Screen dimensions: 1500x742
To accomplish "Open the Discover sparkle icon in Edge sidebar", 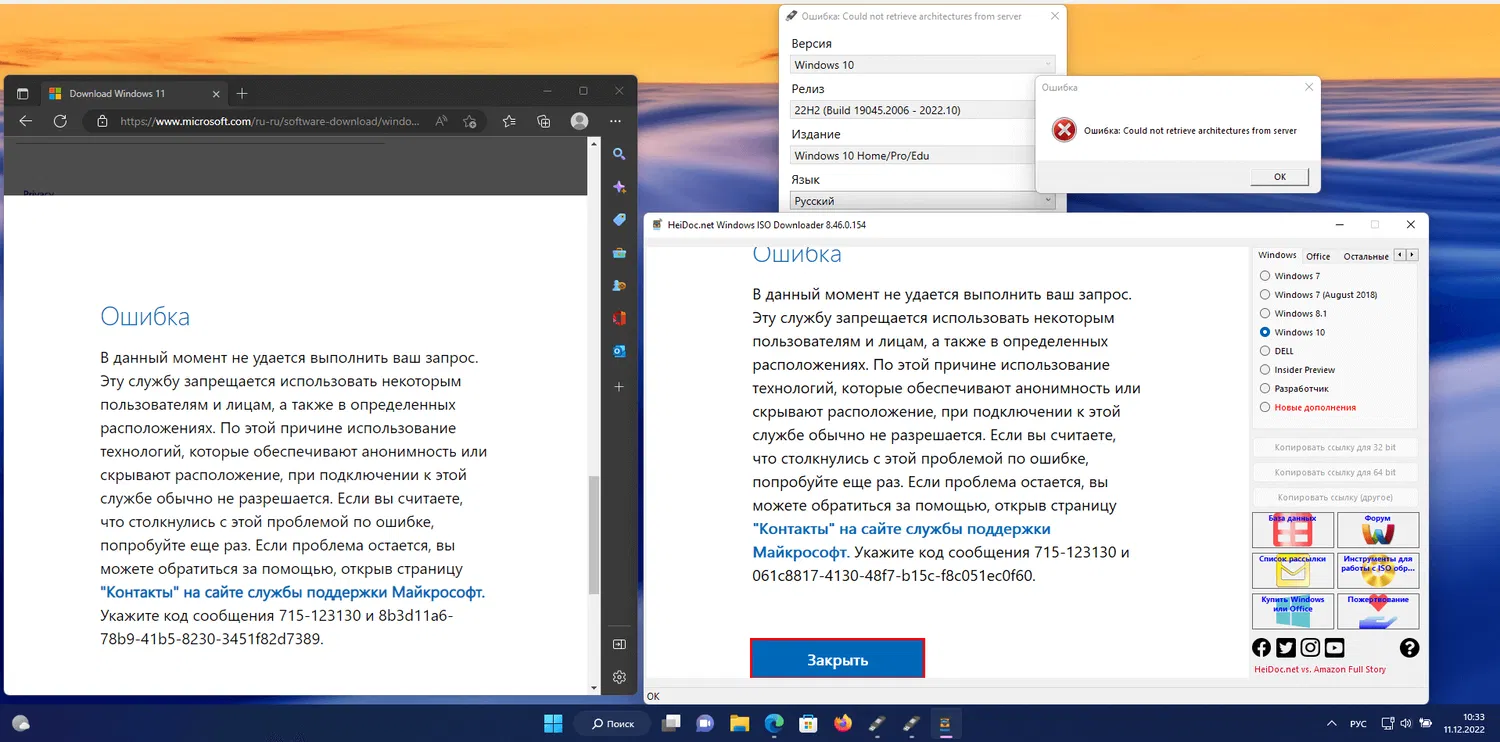I will click(619, 187).
